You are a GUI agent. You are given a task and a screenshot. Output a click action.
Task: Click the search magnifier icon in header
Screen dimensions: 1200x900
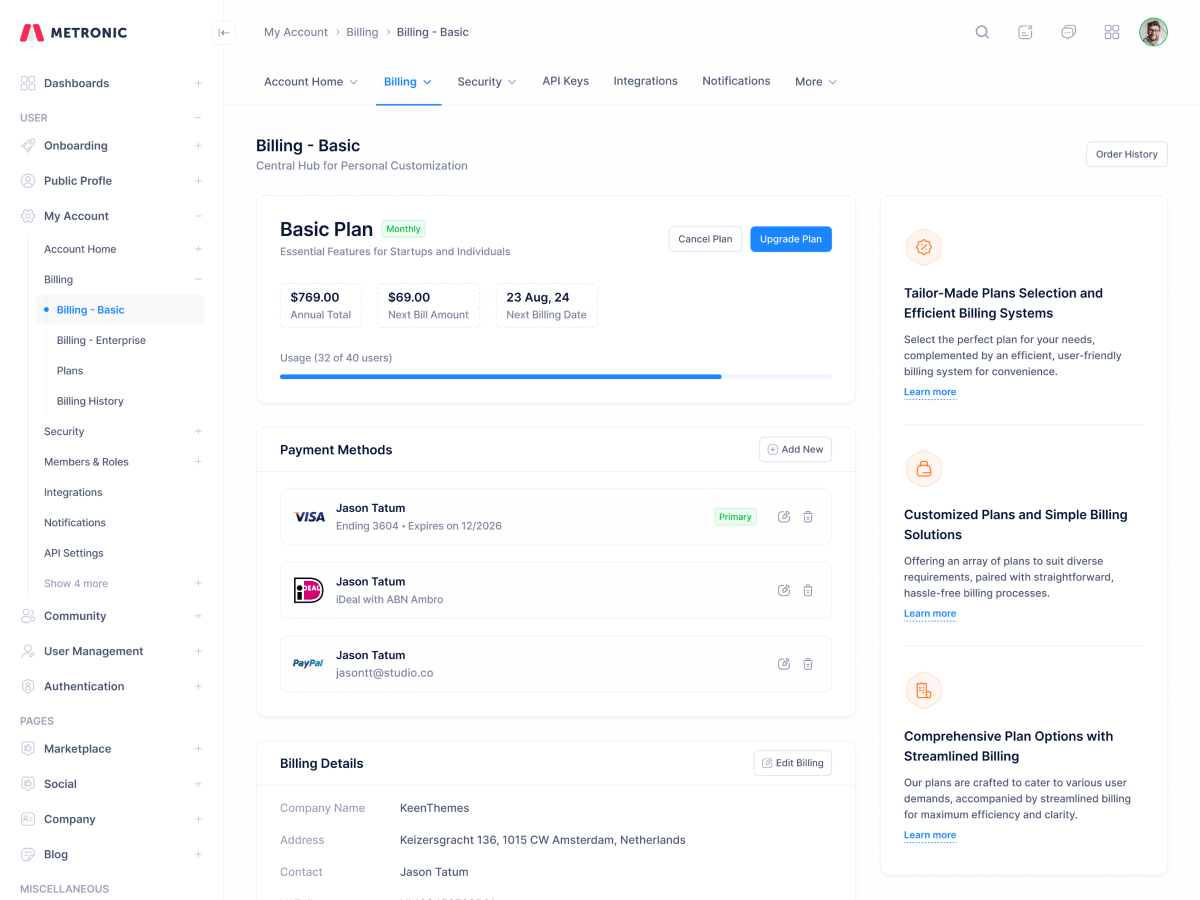[x=982, y=32]
